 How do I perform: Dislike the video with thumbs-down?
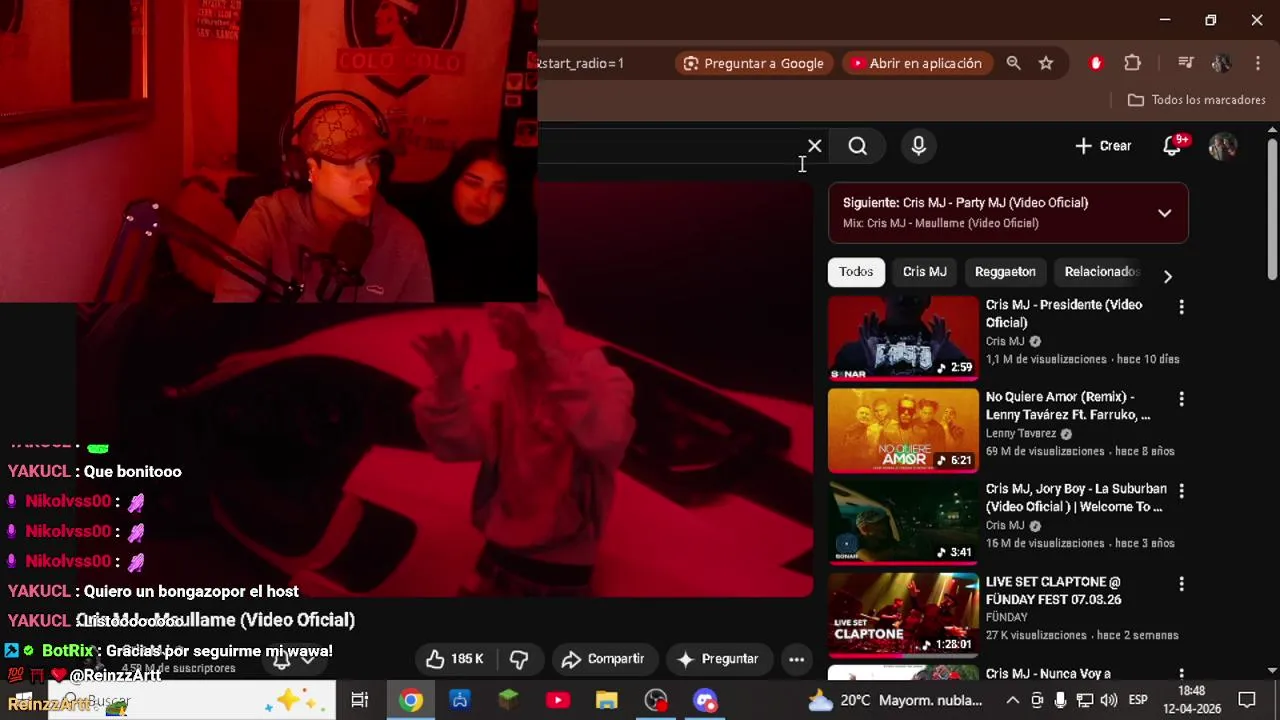(519, 659)
